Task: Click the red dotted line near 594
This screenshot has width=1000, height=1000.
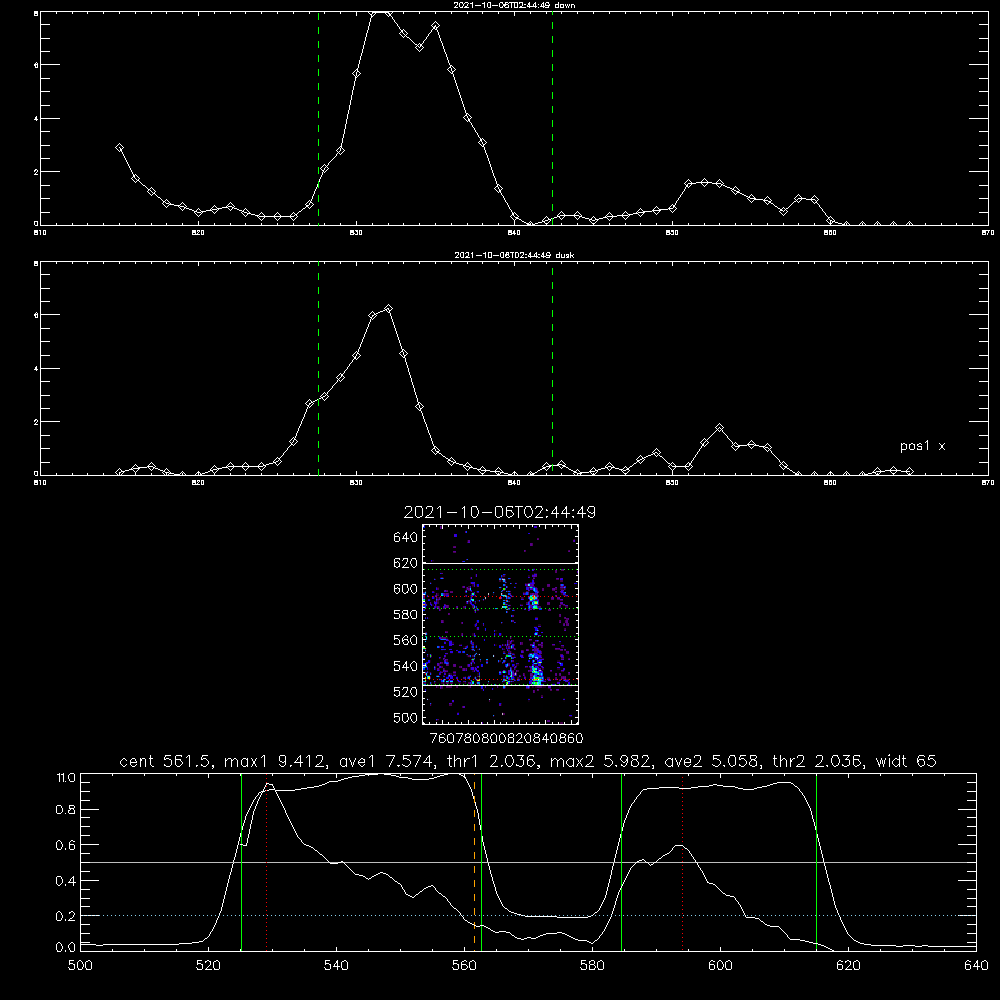Action: click(x=682, y=861)
